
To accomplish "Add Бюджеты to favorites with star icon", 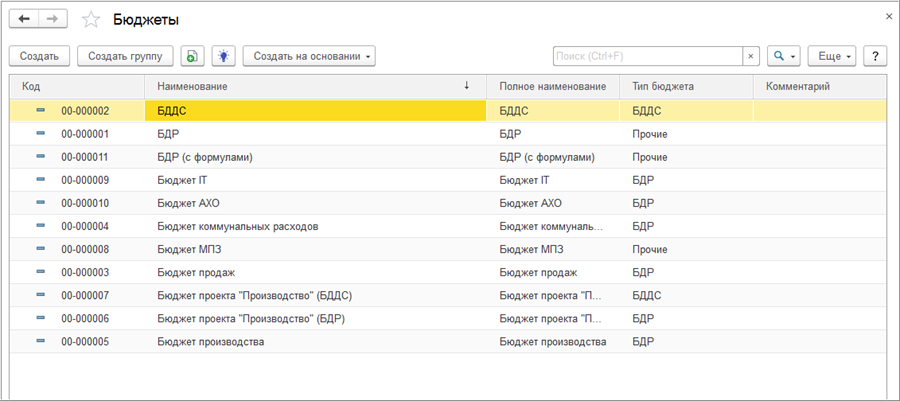I will coord(91,20).
